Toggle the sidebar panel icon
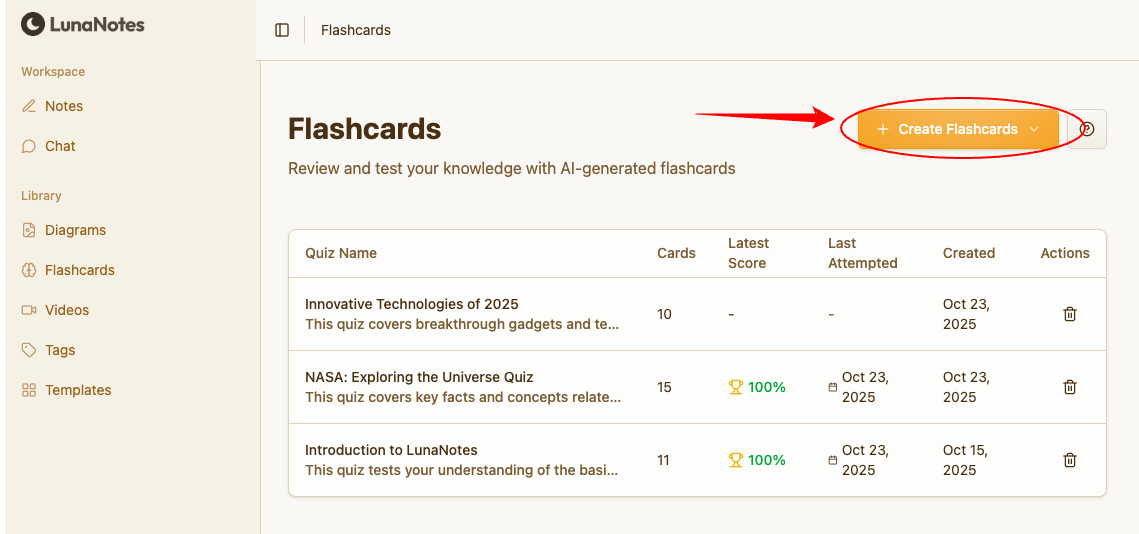Image resolution: width=1139 pixels, height=534 pixels. click(x=282, y=30)
